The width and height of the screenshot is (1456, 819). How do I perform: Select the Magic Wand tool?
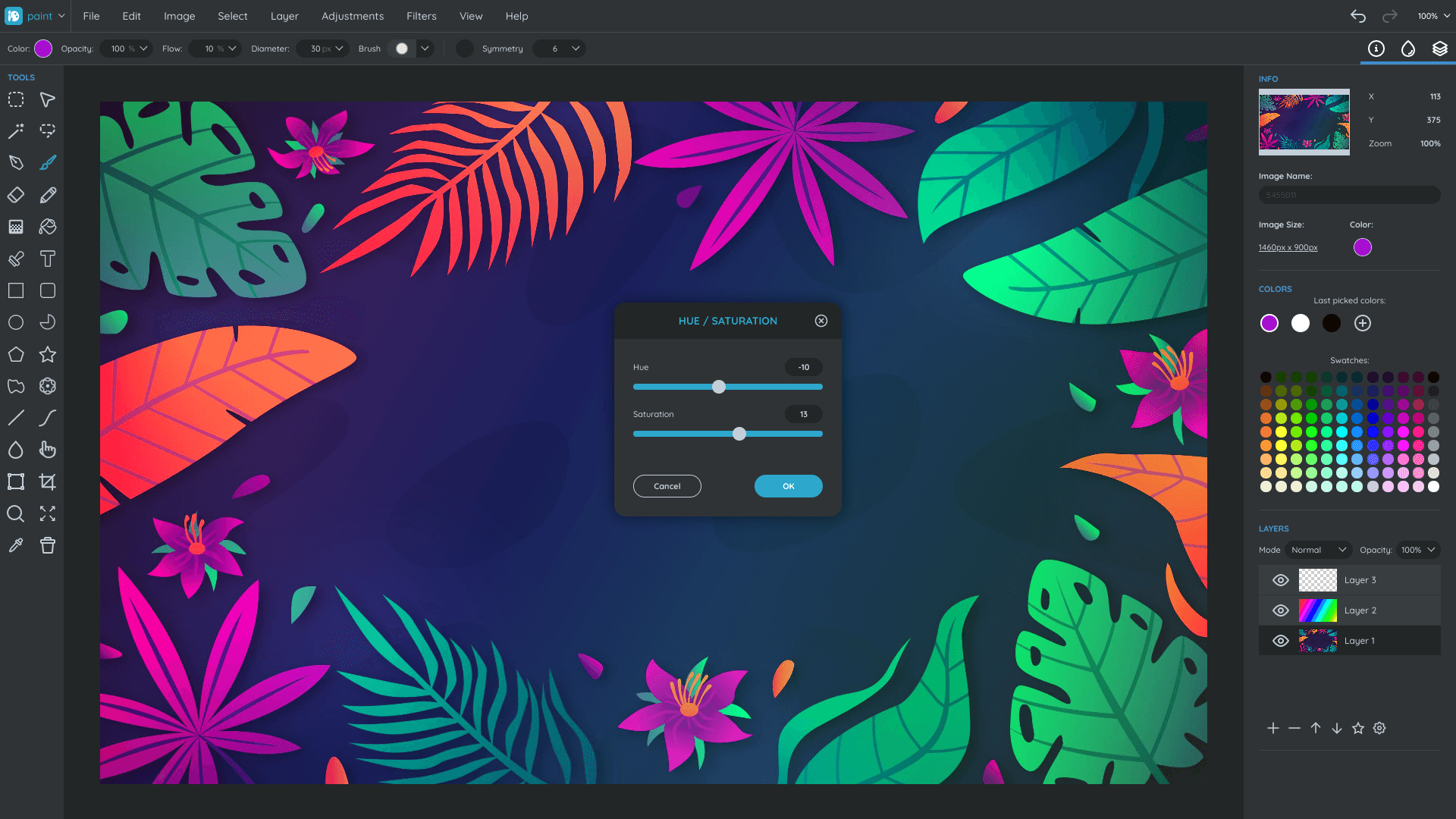coord(16,131)
